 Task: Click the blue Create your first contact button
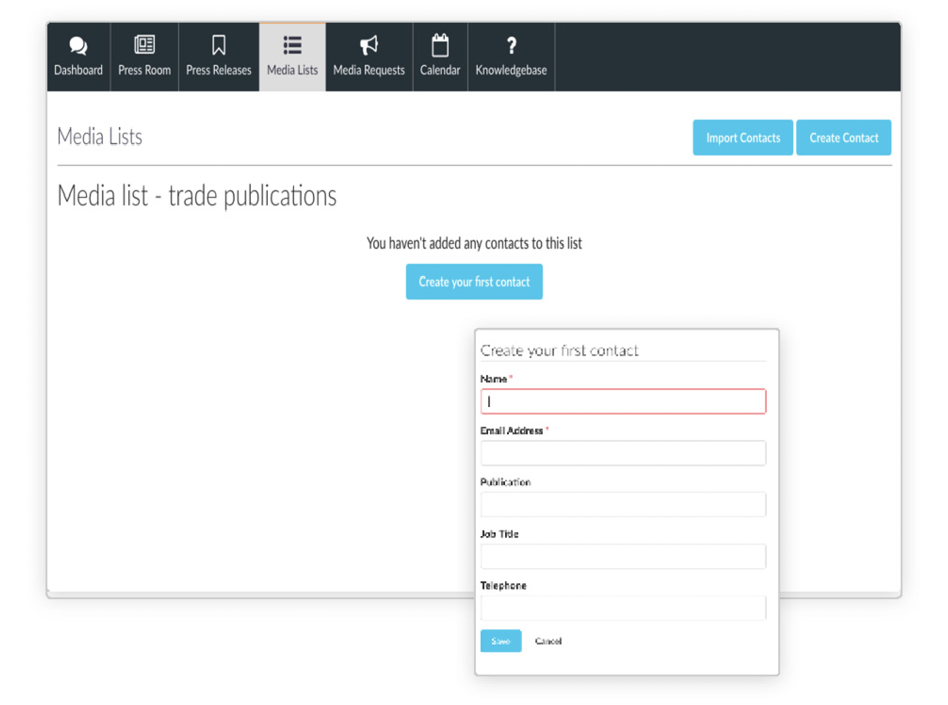point(474,282)
